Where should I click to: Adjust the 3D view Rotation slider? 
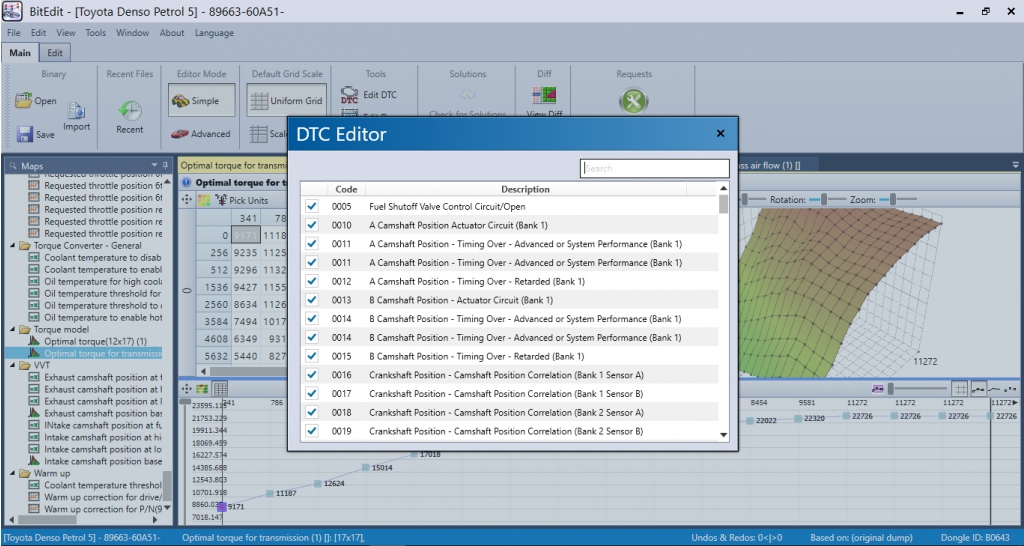click(x=824, y=199)
